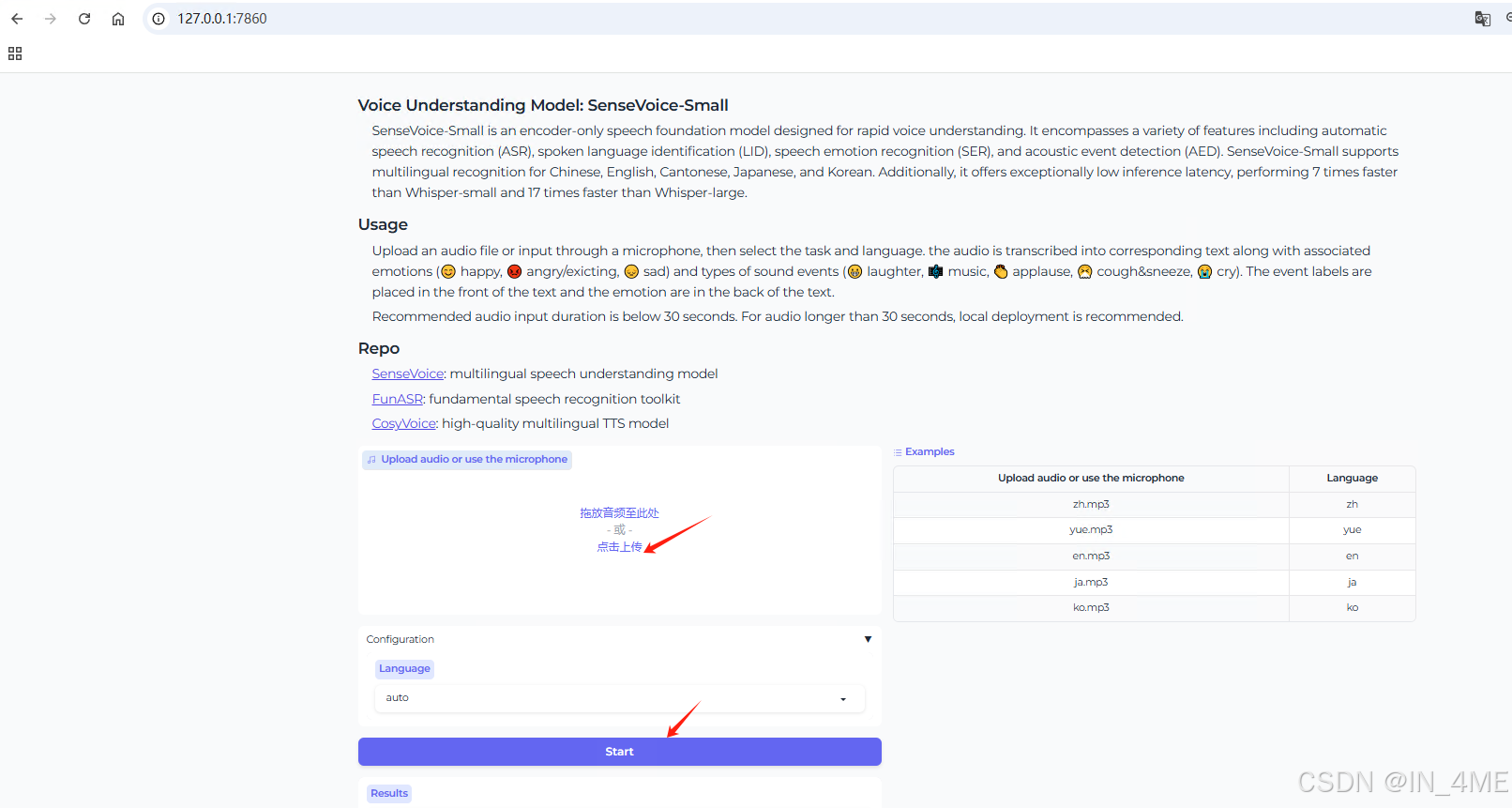The width and height of the screenshot is (1512, 808).
Task: Open the CosyVoice repo link
Action: click(x=404, y=423)
